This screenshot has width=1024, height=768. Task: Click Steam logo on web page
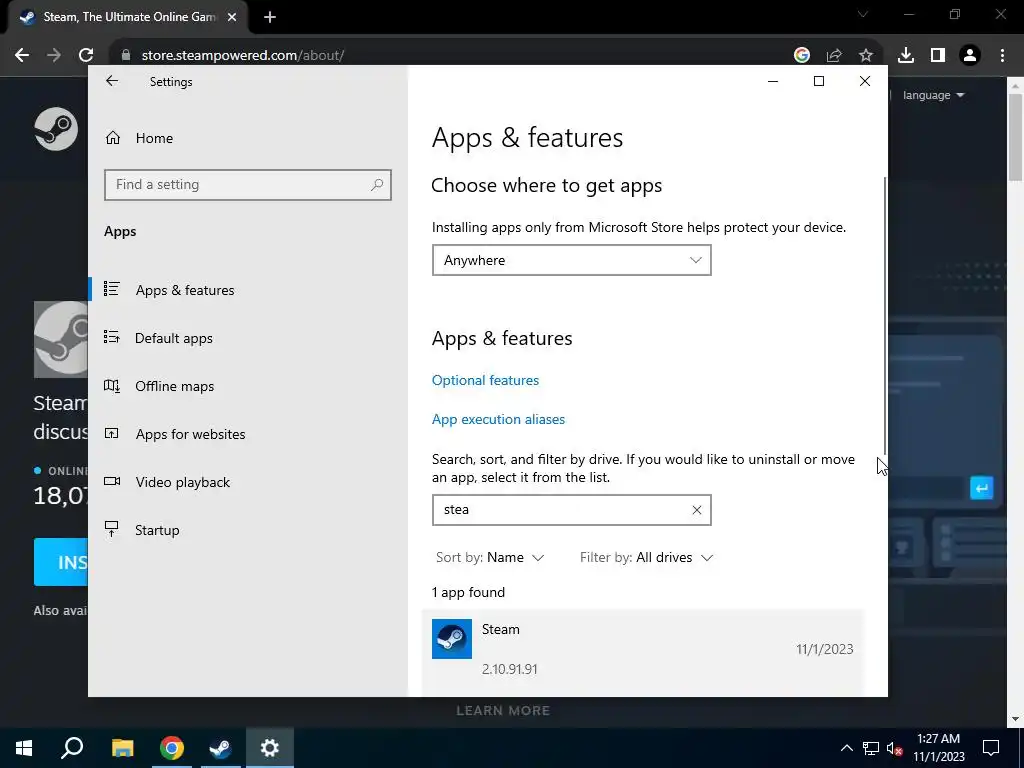pos(56,129)
